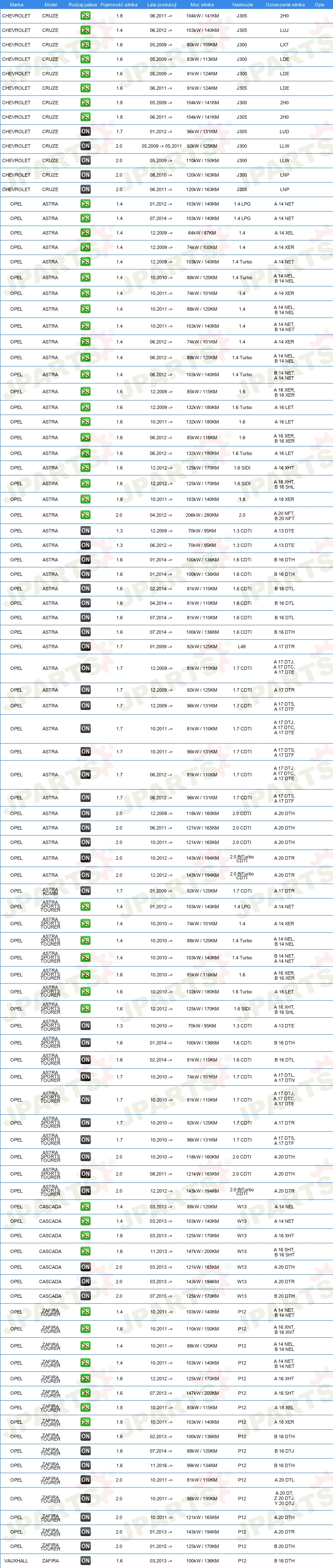Click the diesel ON icon in the Cruze LUD row

[85, 132]
